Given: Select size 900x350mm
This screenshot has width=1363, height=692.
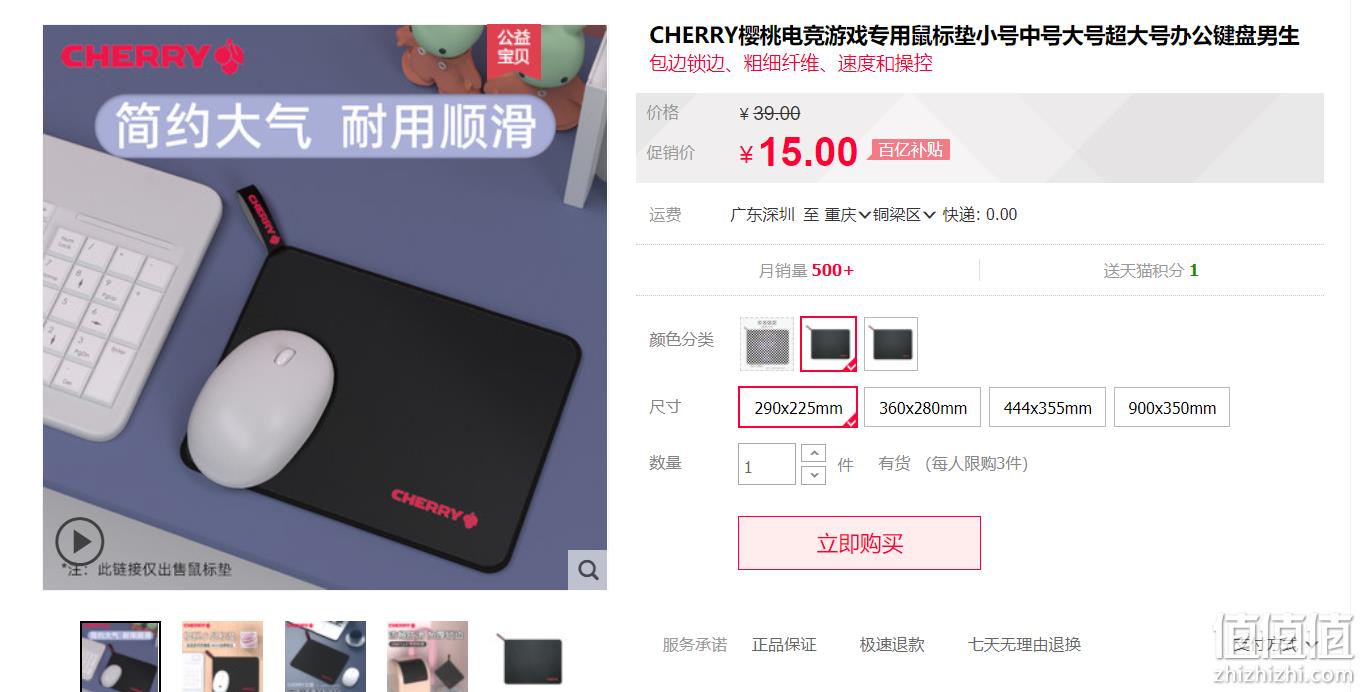Looking at the screenshot, I should [x=1172, y=407].
